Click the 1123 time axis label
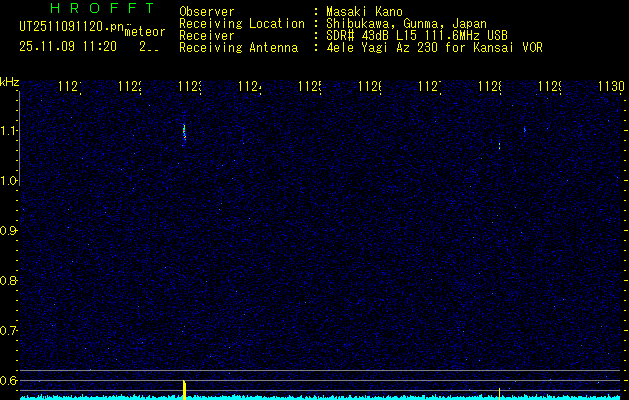Viewport: 629px width, 400px height. pos(191,86)
